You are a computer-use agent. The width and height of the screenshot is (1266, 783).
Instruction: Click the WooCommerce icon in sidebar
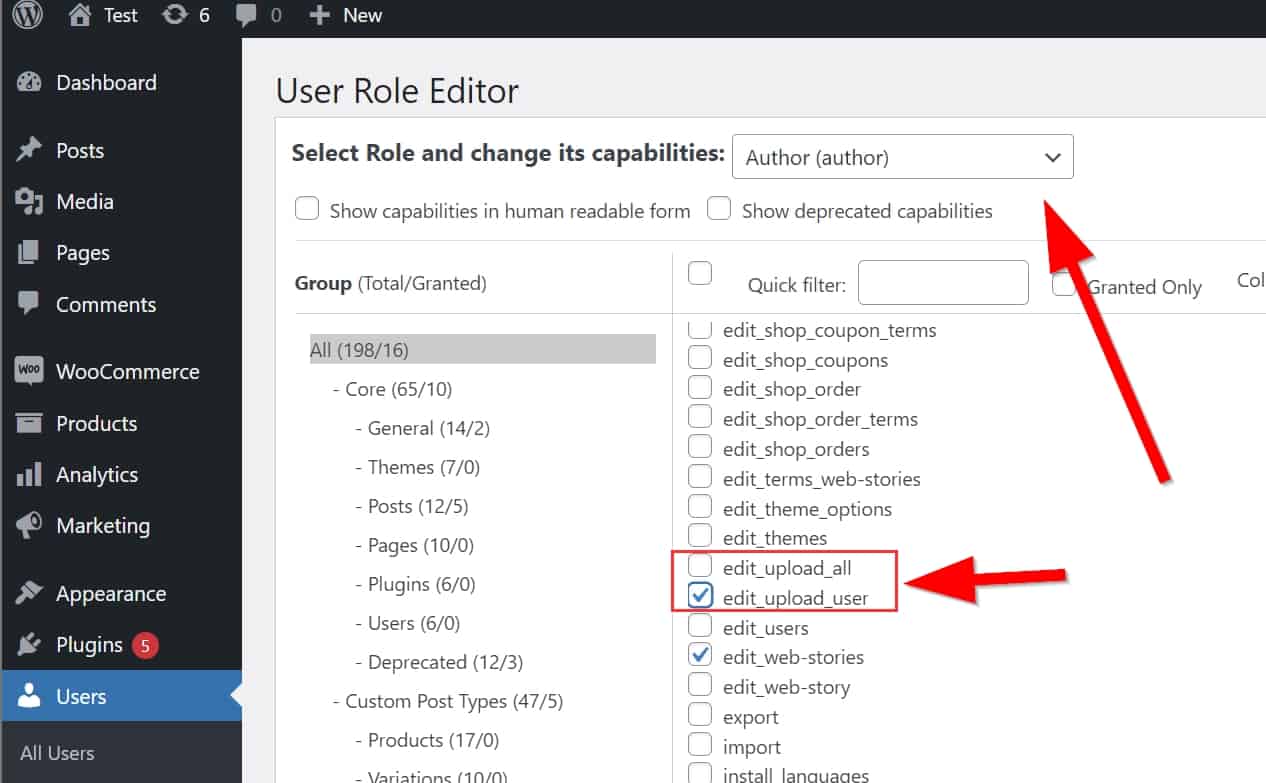click(x=29, y=371)
